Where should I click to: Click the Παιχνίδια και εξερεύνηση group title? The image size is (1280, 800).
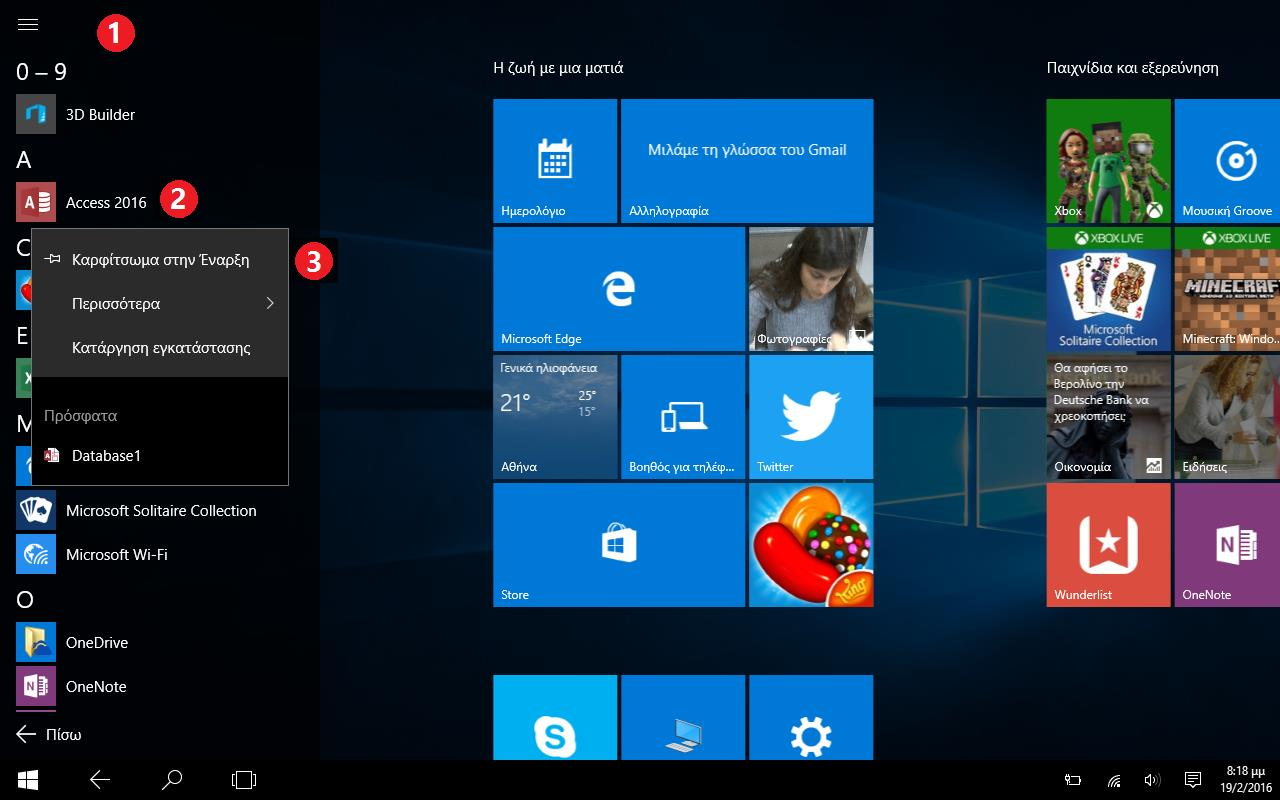(x=1132, y=68)
